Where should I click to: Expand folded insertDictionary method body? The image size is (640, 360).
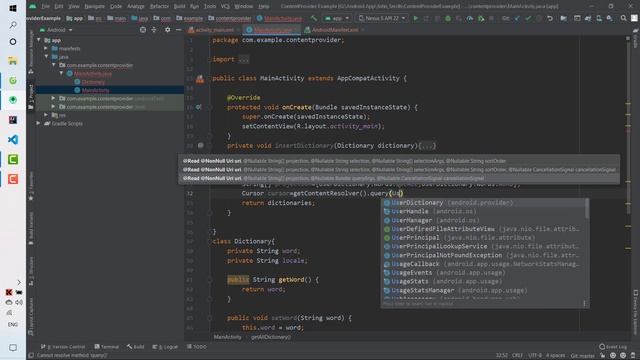pyautogui.click(x=427, y=146)
